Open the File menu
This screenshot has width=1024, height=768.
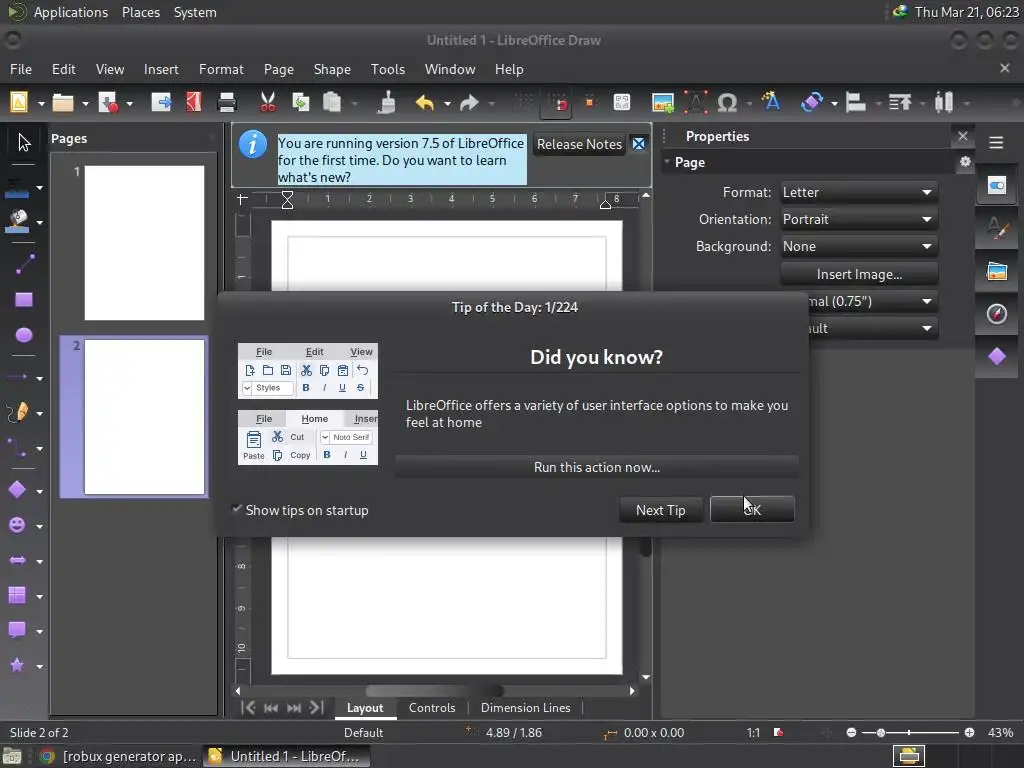pyautogui.click(x=21, y=69)
